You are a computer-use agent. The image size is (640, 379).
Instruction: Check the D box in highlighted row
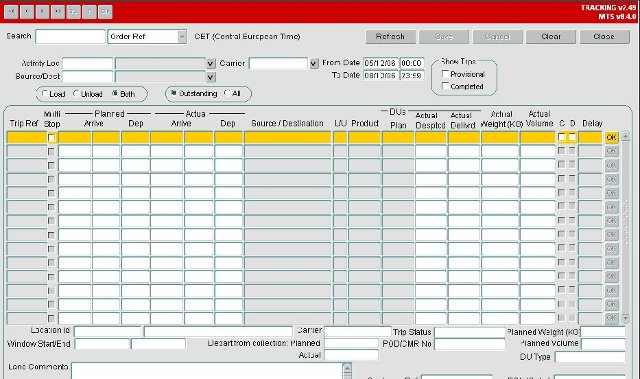(572, 137)
